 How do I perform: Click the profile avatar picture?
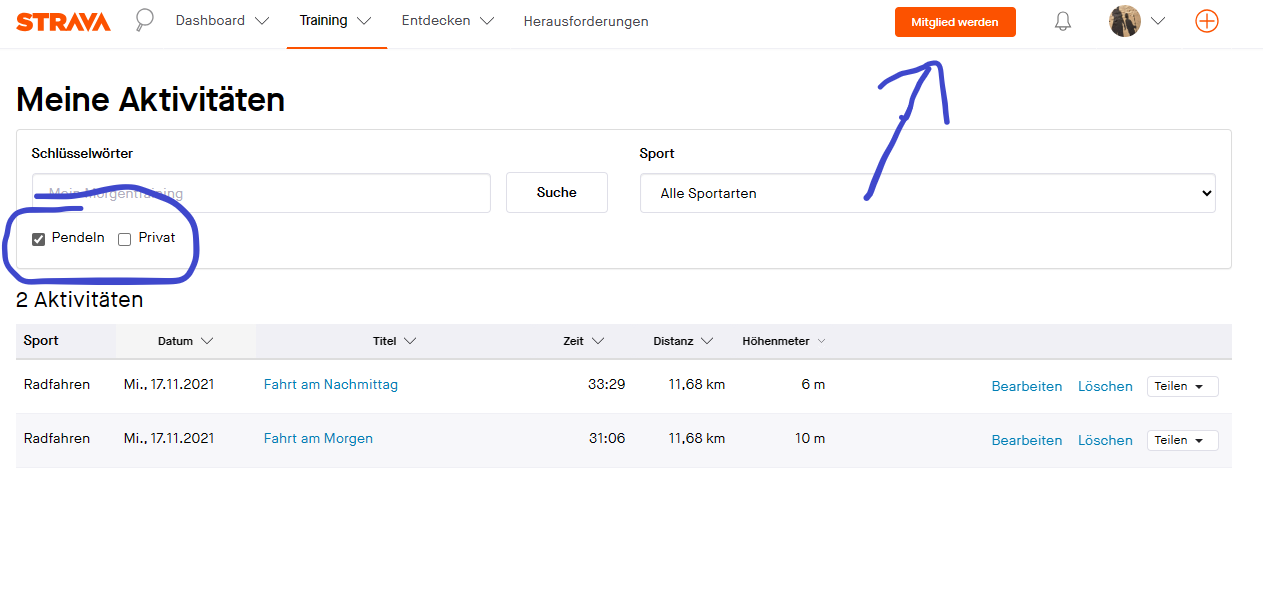(1125, 21)
